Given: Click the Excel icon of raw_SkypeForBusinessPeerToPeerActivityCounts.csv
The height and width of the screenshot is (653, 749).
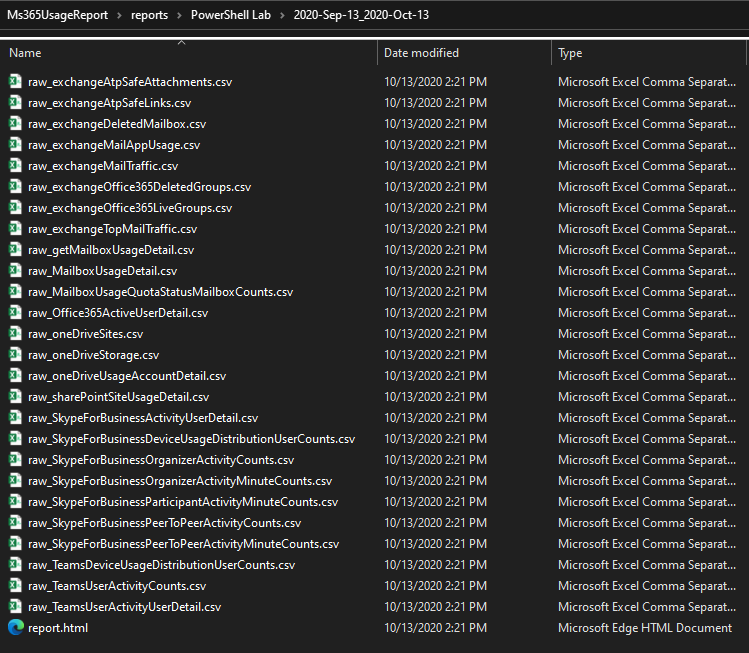Looking at the screenshot, I should (x=15, y=523).
